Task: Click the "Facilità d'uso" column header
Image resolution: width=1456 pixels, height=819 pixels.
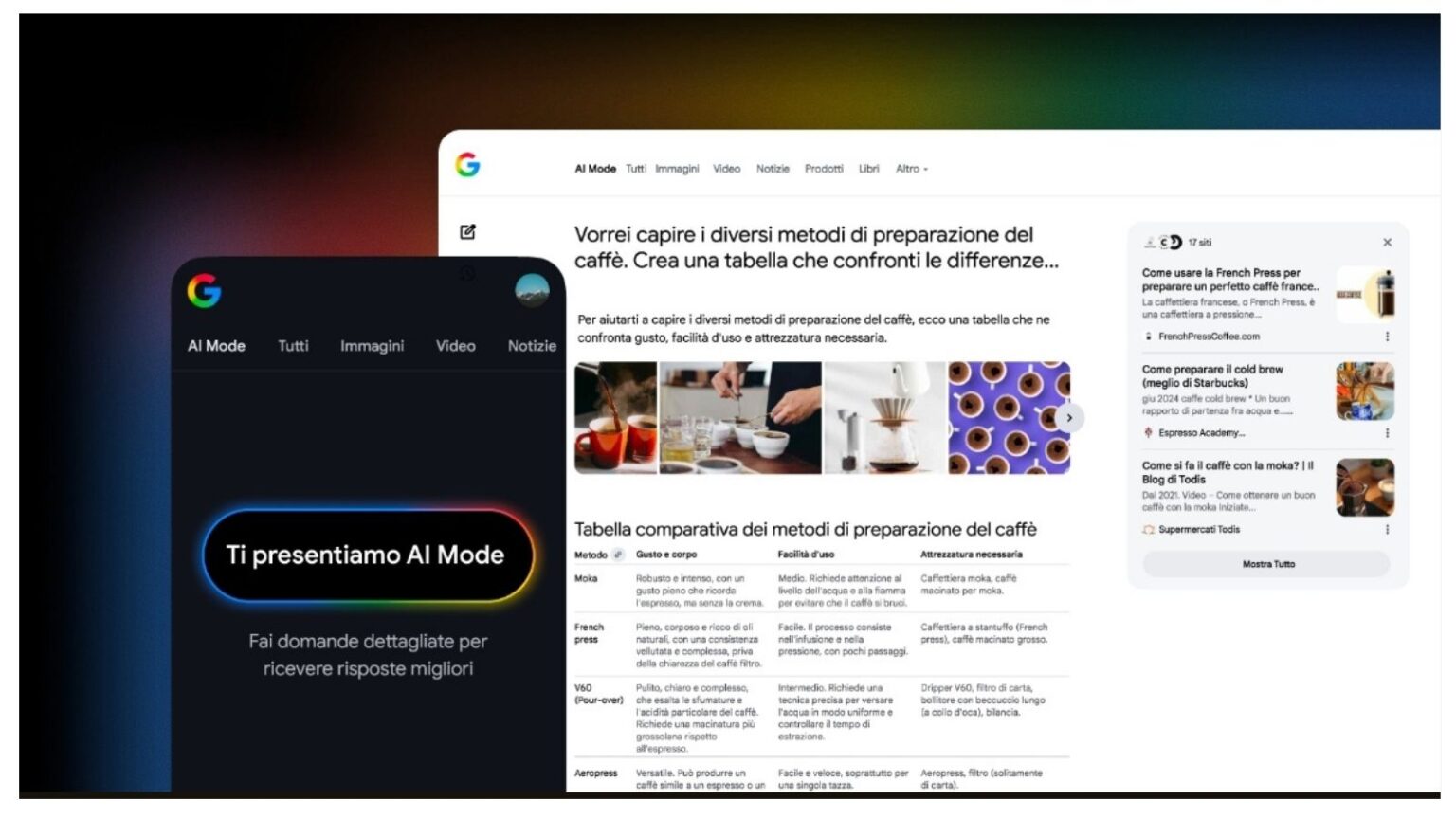Action: [806, 555]
